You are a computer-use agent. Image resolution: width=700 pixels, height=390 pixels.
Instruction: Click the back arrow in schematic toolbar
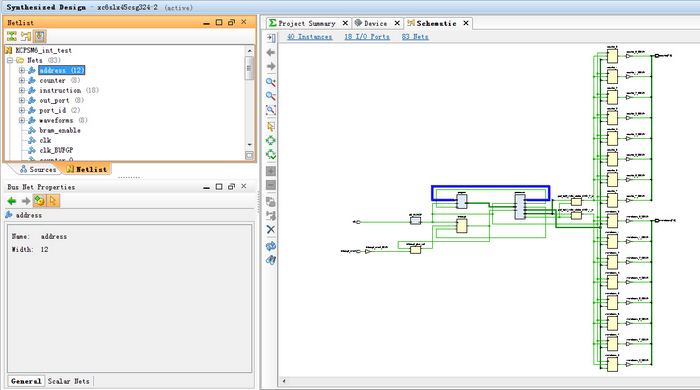click(271, 53)
